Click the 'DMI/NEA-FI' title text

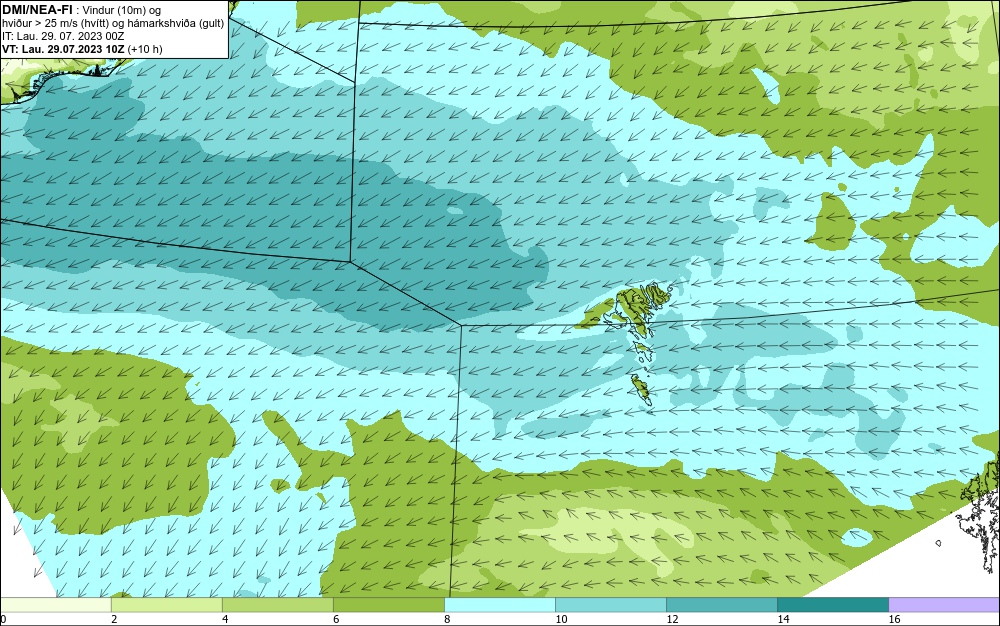[x=37, y=10]
